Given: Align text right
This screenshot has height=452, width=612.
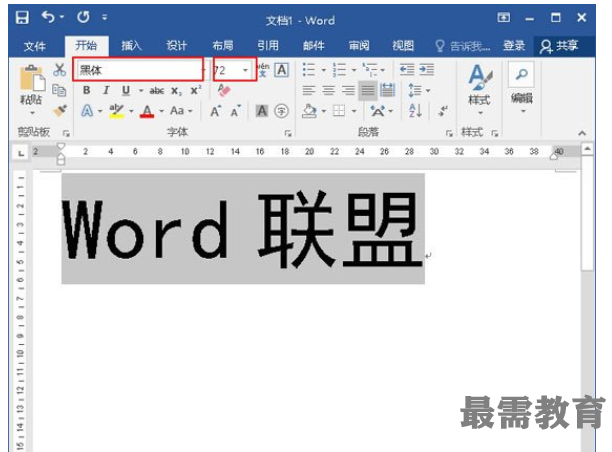Looking at the screenshot, I should pos(348,91).
